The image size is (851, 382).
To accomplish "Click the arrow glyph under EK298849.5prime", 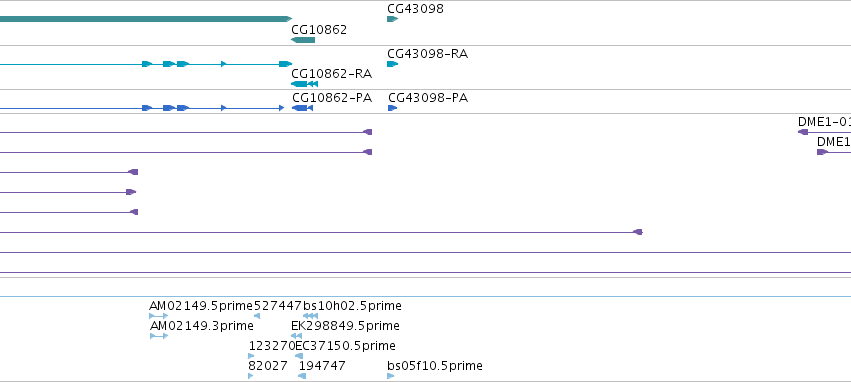I will pos(296,336).
